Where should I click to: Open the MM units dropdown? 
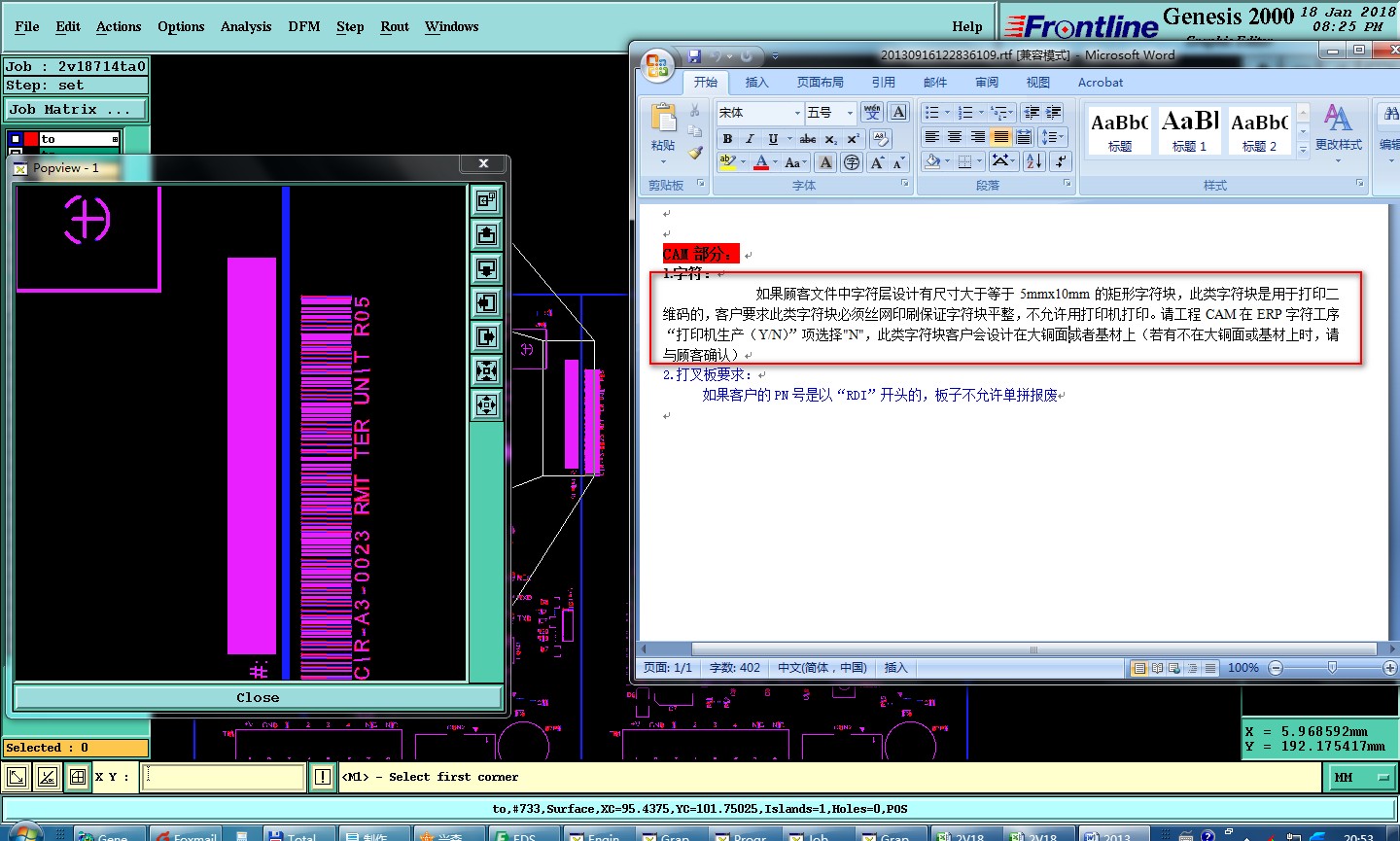[1361, 777]
